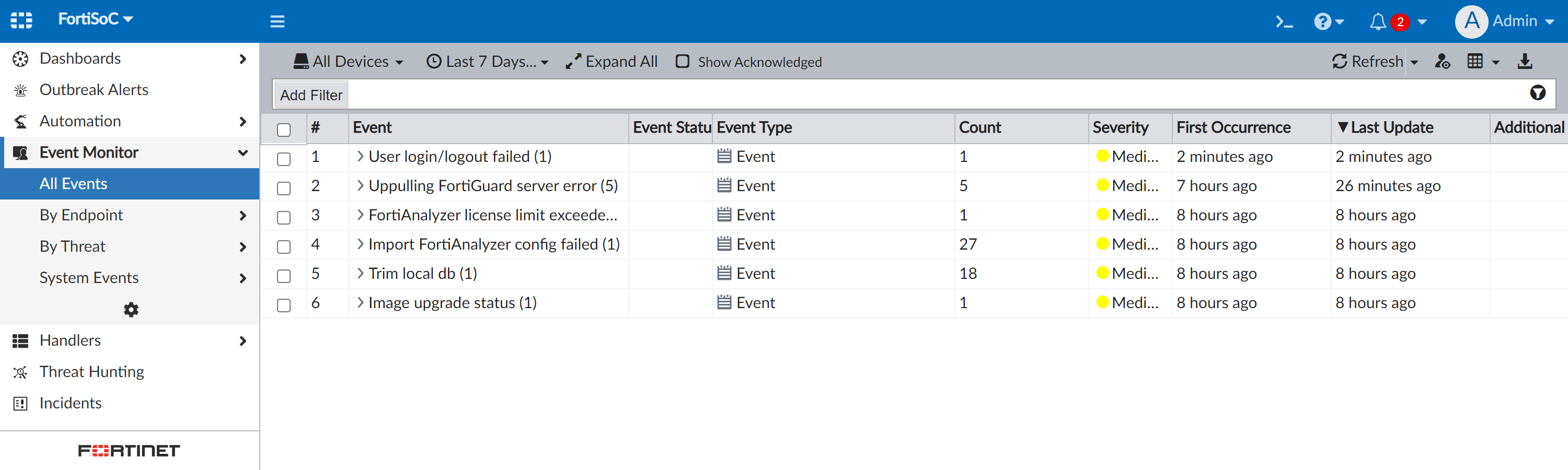Image resolution: width=1568 pixels, height=470 pixels.
Task: Click the yellow Medium severity dot on row 4
Action: (x=1102, y=244)
